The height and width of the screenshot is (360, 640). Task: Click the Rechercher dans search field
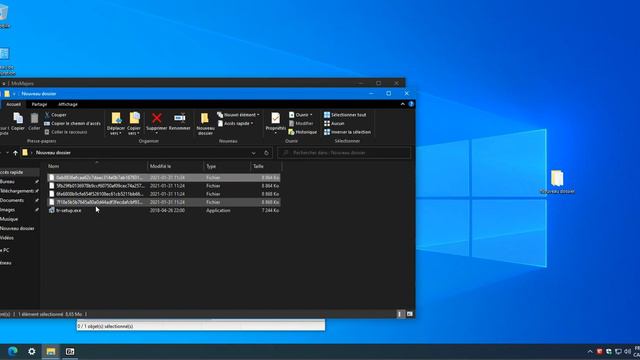[x=344, y=153]
